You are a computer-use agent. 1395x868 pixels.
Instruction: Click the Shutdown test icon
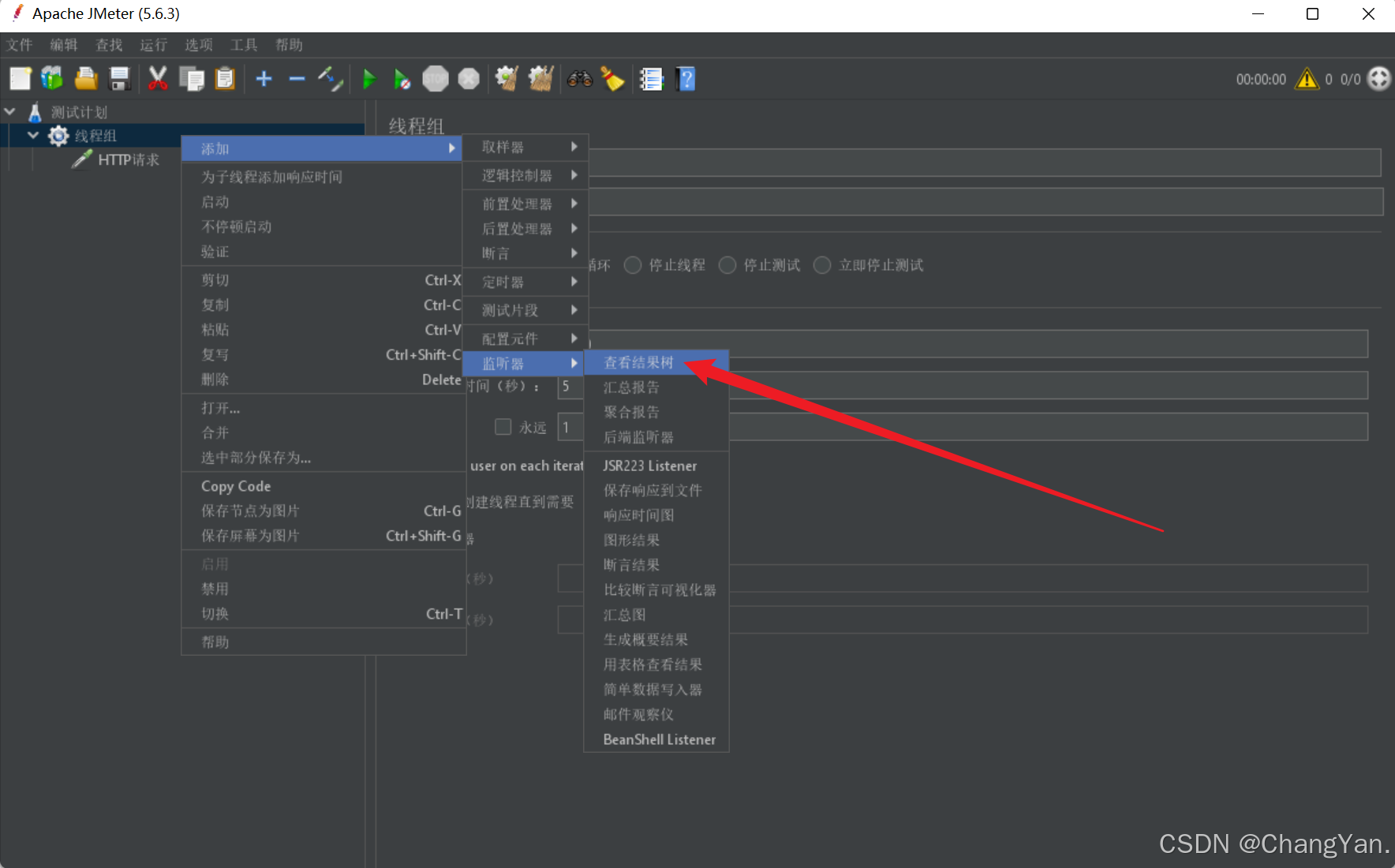(469, 79)
